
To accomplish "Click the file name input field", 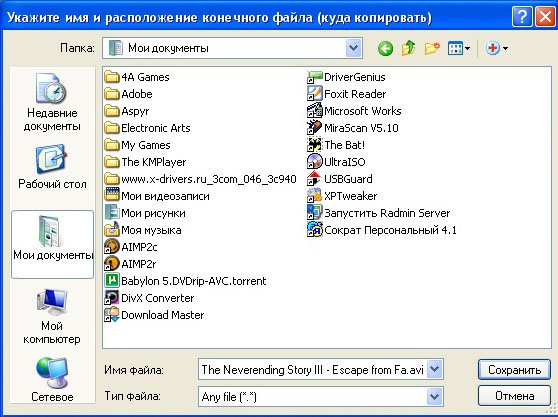I will tap(312, 370).
